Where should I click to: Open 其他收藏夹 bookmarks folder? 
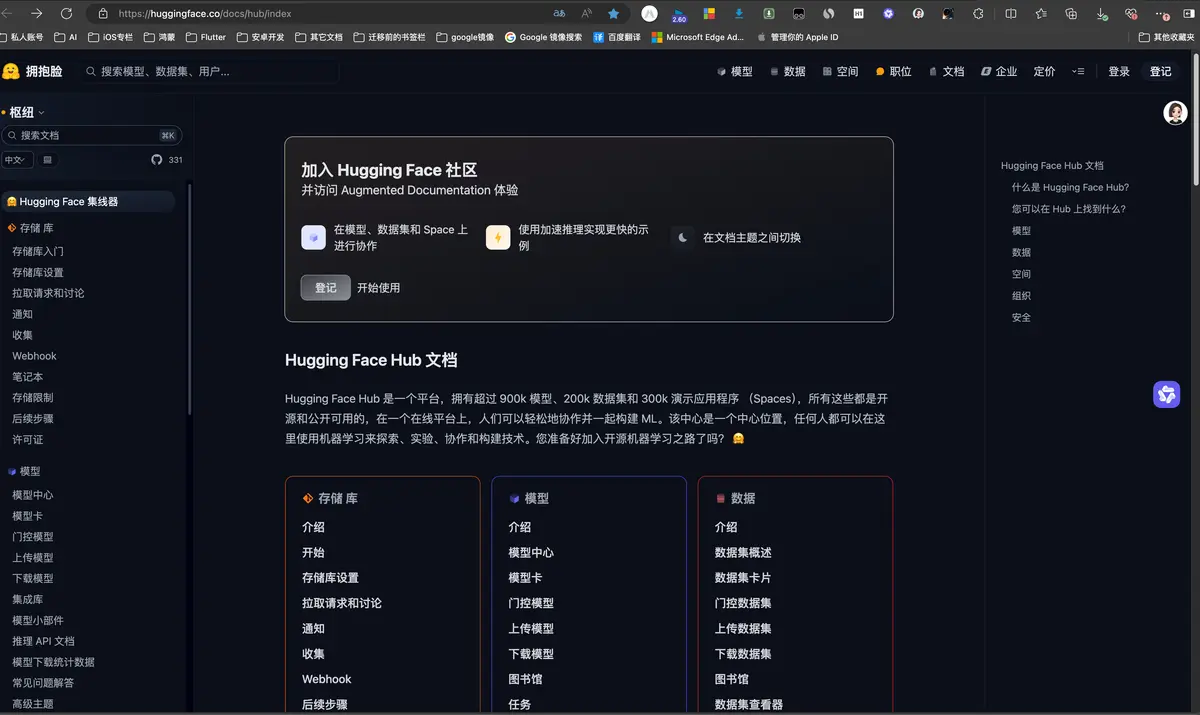pos(1165,37)
